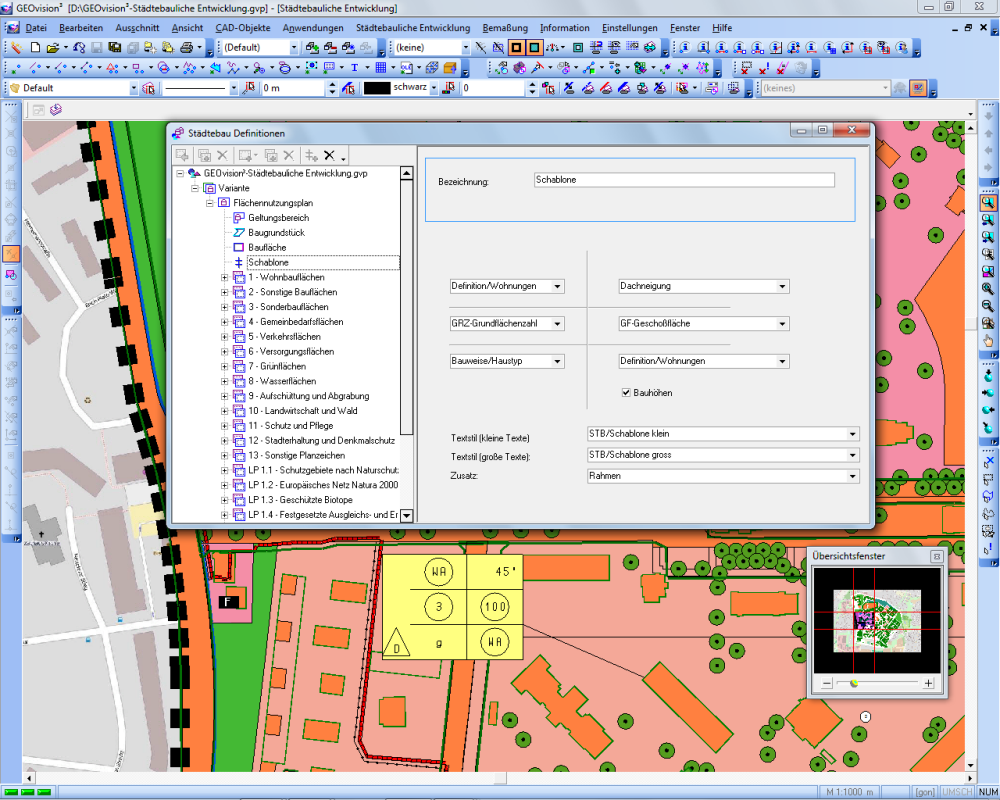Click the pan hand icon in right sidebar
This screenshot has width=1000, height=800.
(988, 340)
